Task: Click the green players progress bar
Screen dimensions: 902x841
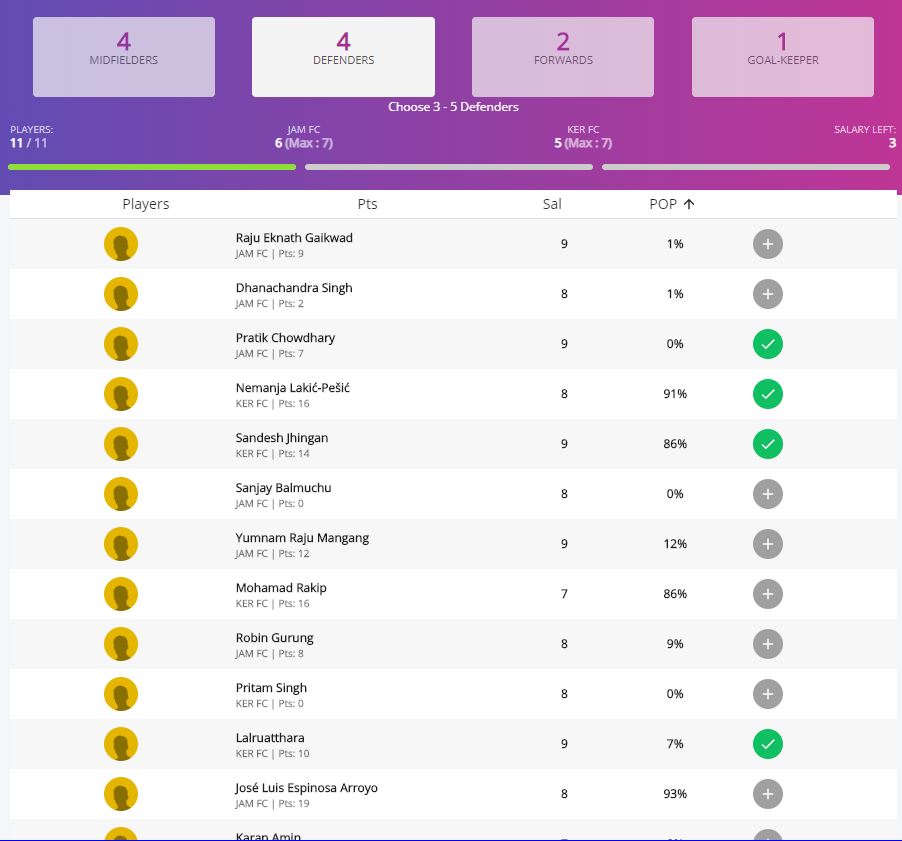Action: (x=152, y=167)
